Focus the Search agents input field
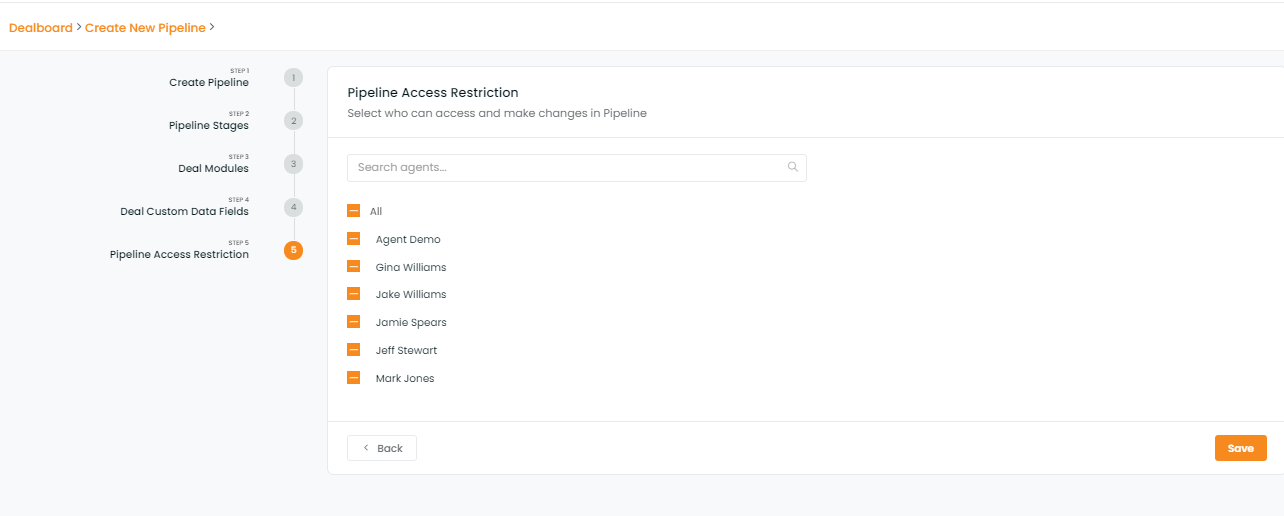This screenshot has width=1284, height=516. (576, 167)
